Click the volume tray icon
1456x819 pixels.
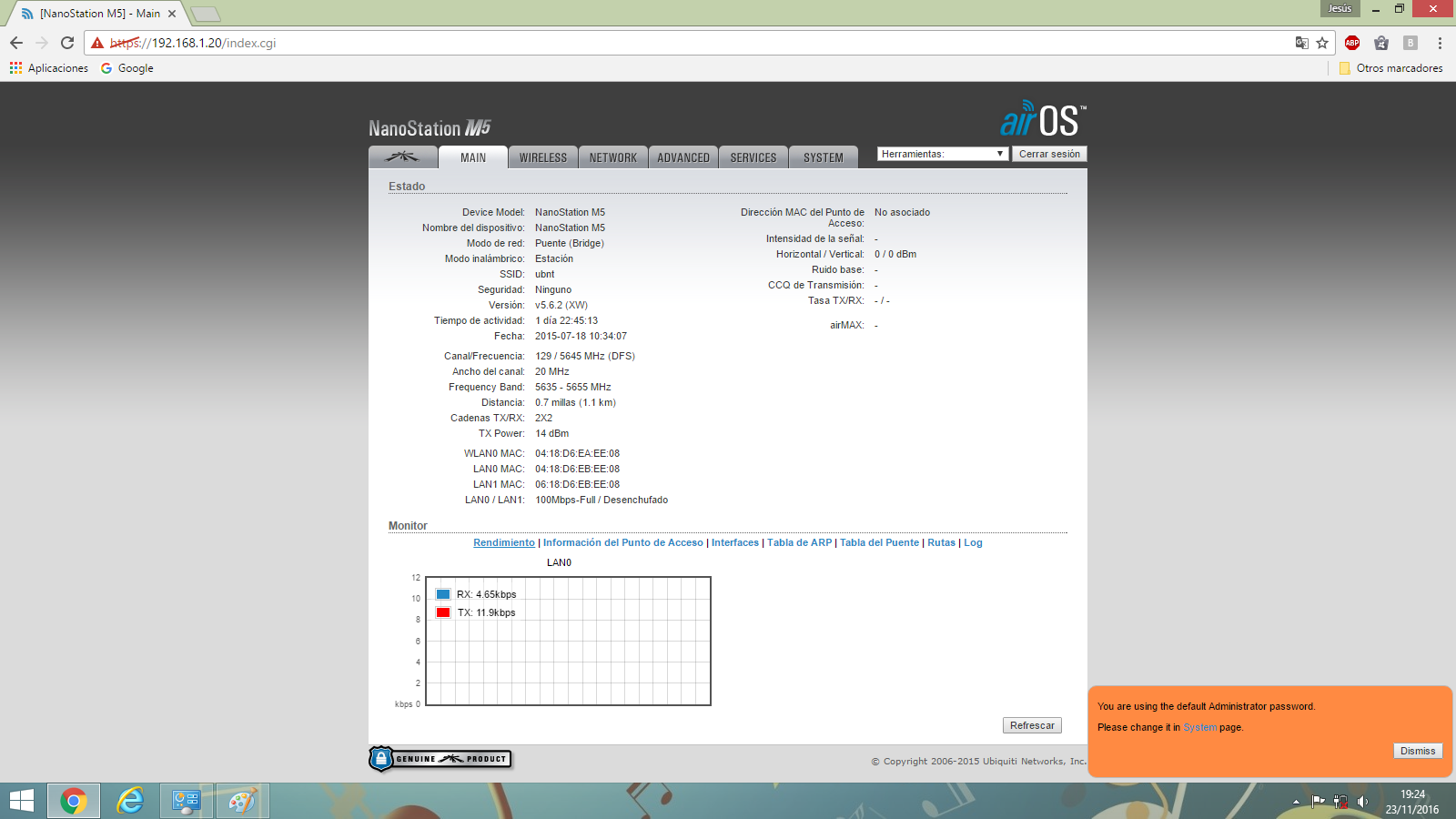[1362, 802]
